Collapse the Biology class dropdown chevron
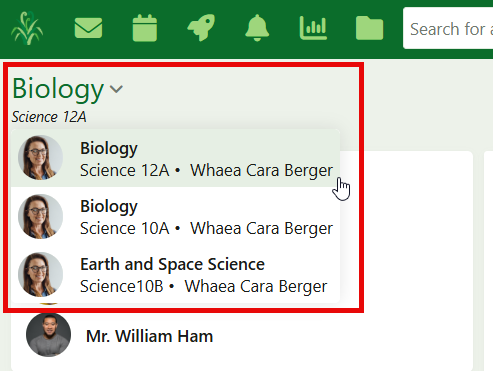Viewport: 493px width, 371px height. [117, 89]
